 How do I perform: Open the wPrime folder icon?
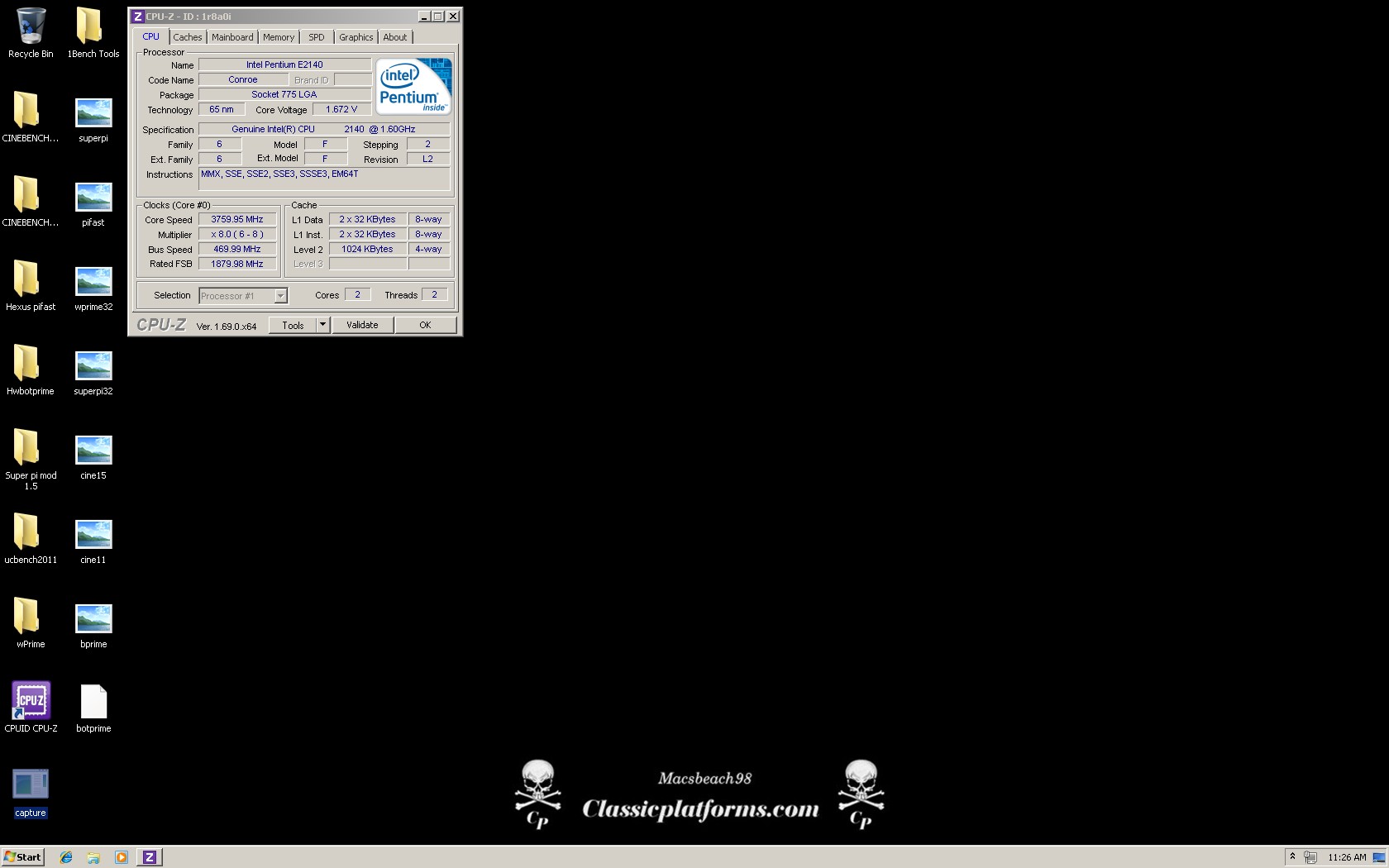pos(31,623)
